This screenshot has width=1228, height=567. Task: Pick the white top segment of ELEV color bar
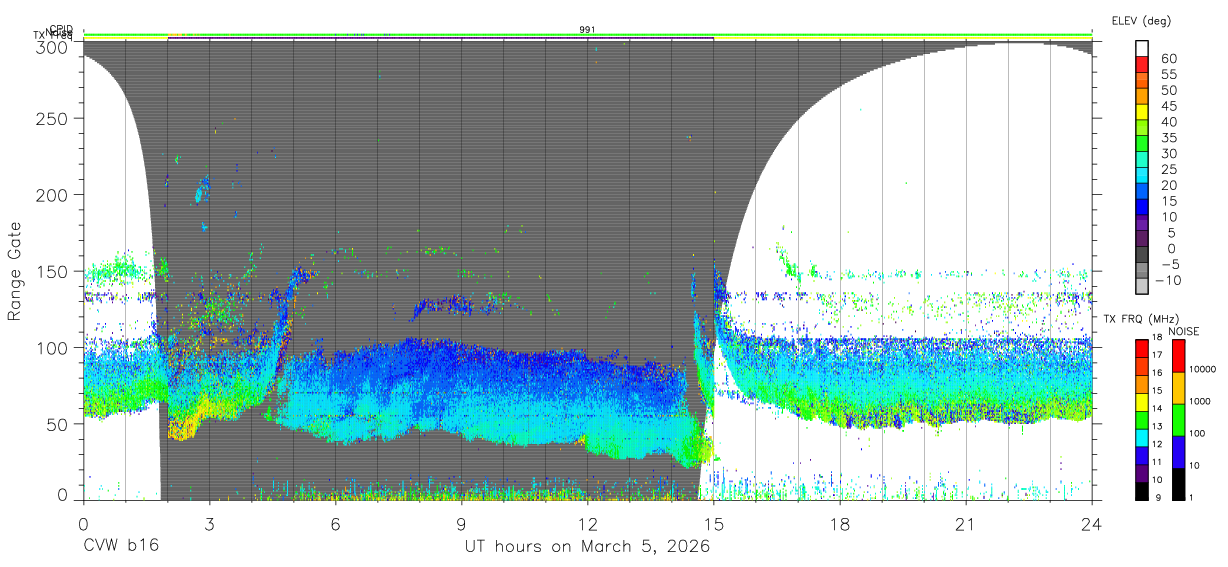click(x=1142, y=49)
